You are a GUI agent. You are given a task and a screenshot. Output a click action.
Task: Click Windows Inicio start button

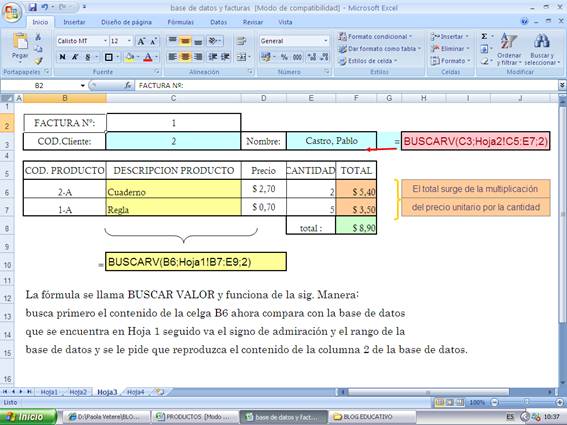click(x=28, y=417)
